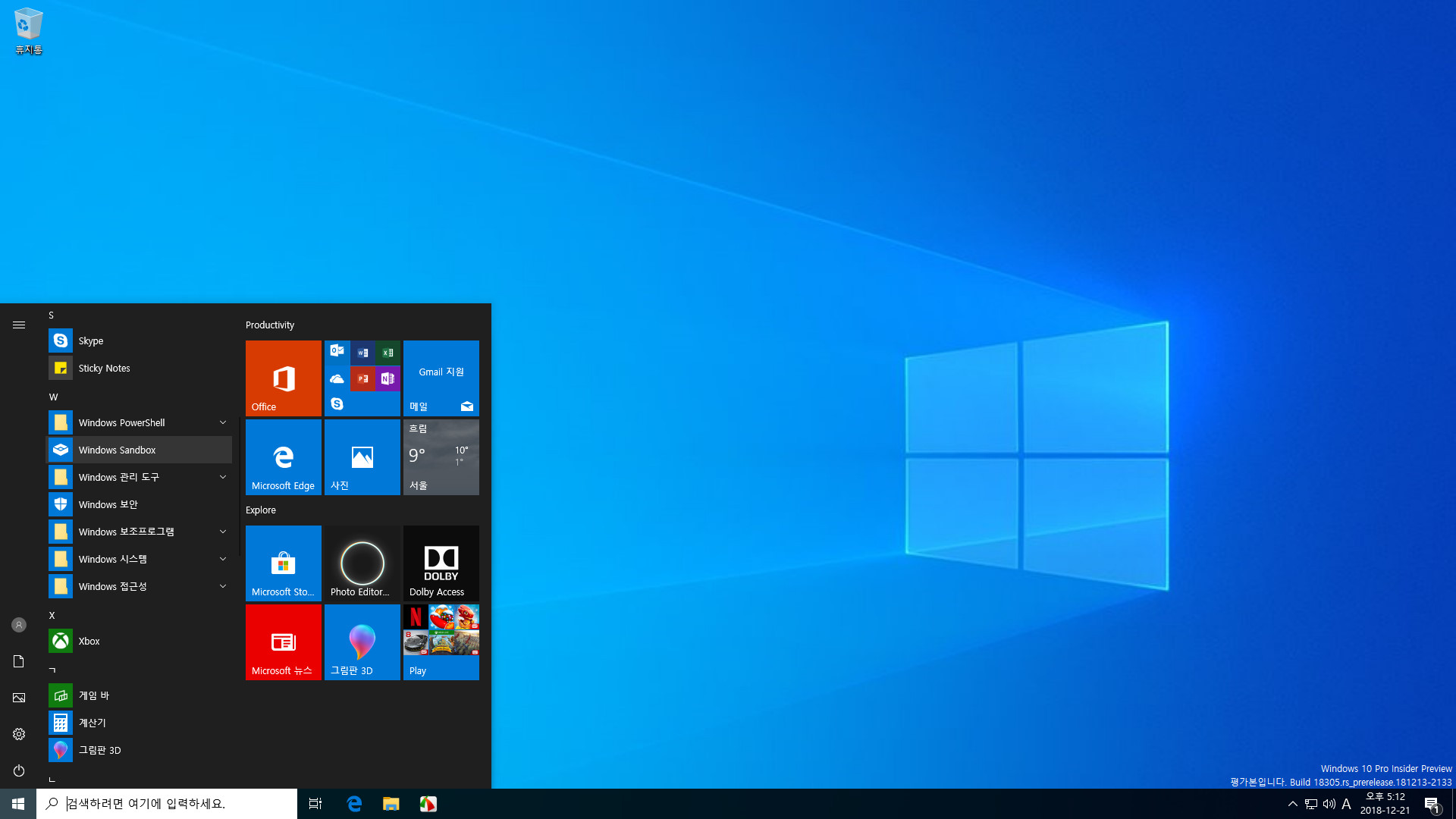This screenshot has height=819, width=1456.
Task: Open the Microsoft Store tile
Action: coord(284,563)
